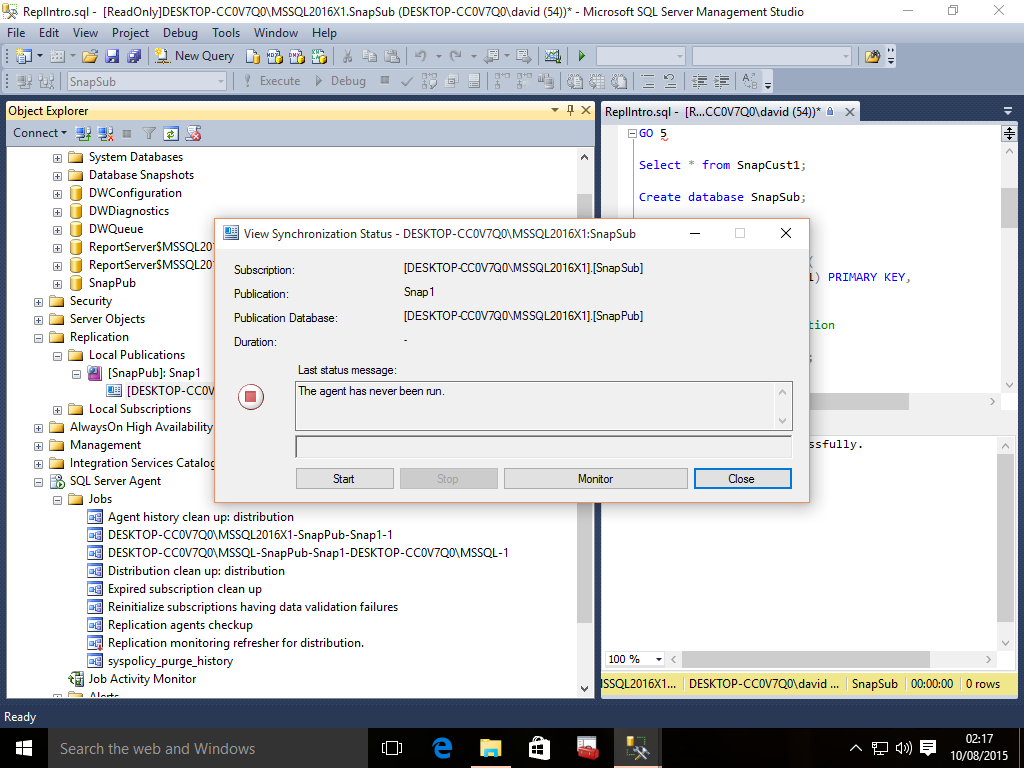
Task: Expand the Security tree node
Action: [x=39, y=301]
